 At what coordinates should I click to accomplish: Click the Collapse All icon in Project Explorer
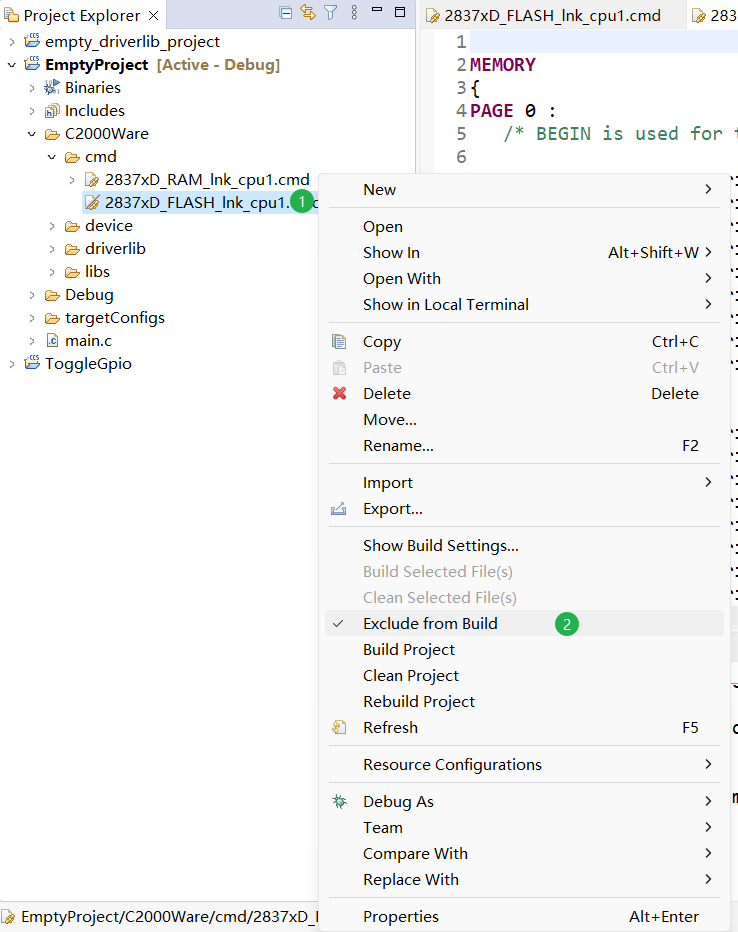pyautogui.click(x=286, y=14)
